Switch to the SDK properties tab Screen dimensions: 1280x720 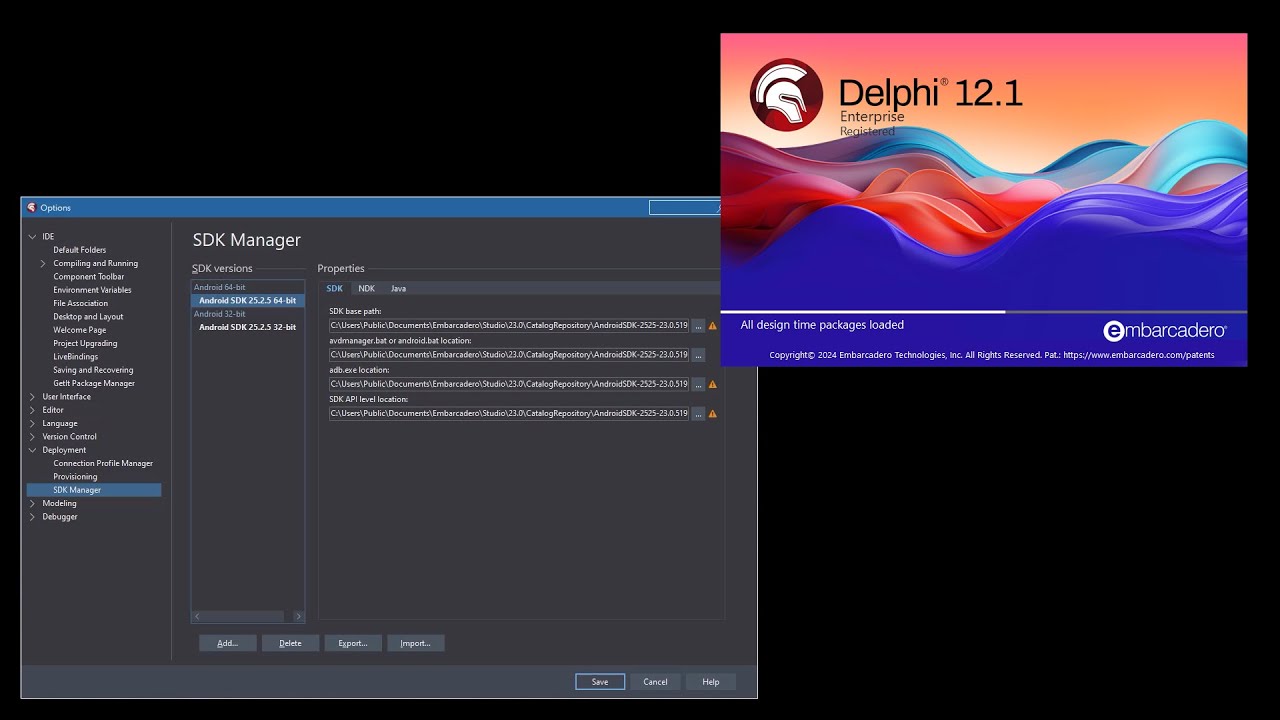pos(334,288)
